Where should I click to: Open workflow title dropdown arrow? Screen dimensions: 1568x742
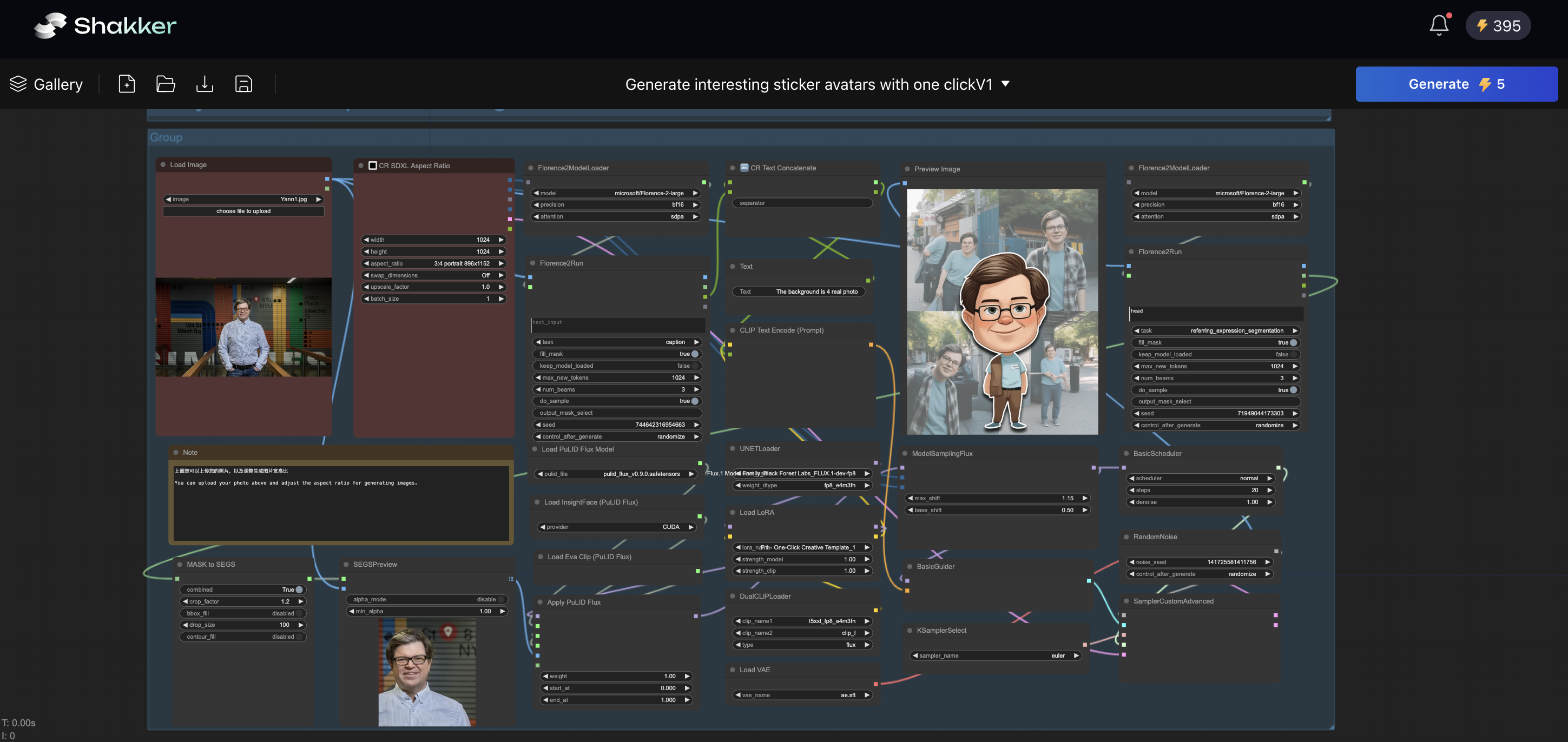(1005, 84)
